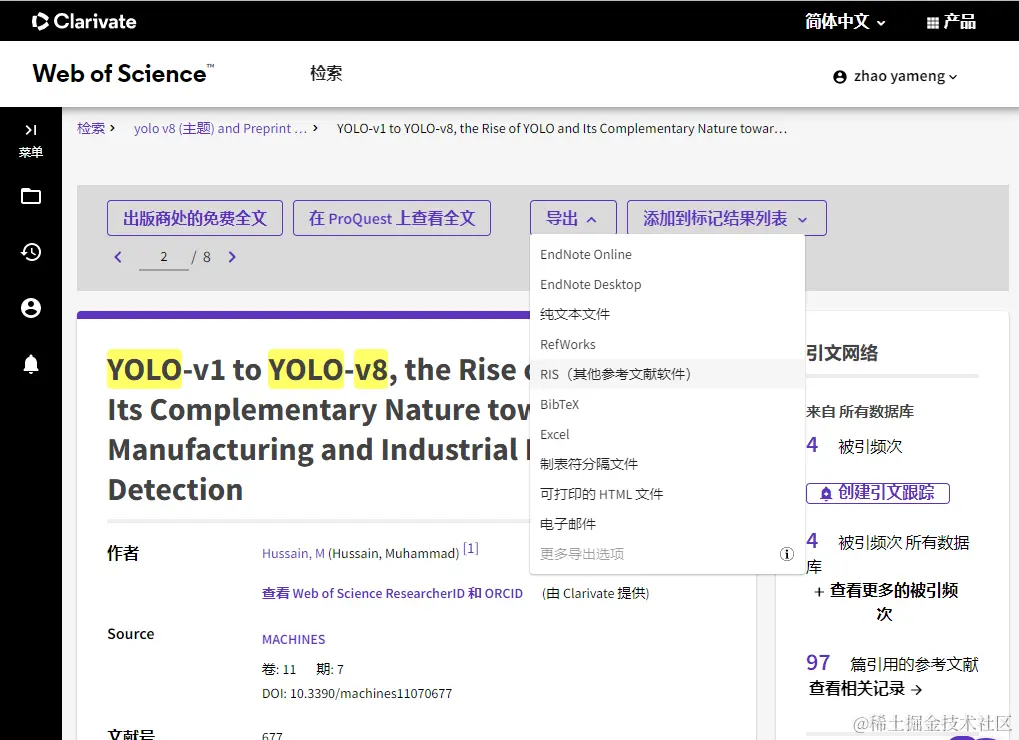Click citation count 4 beside 被引频次 所有数据库
The width and height of the screenshot is (1019, 740).
tap(812, 541)
